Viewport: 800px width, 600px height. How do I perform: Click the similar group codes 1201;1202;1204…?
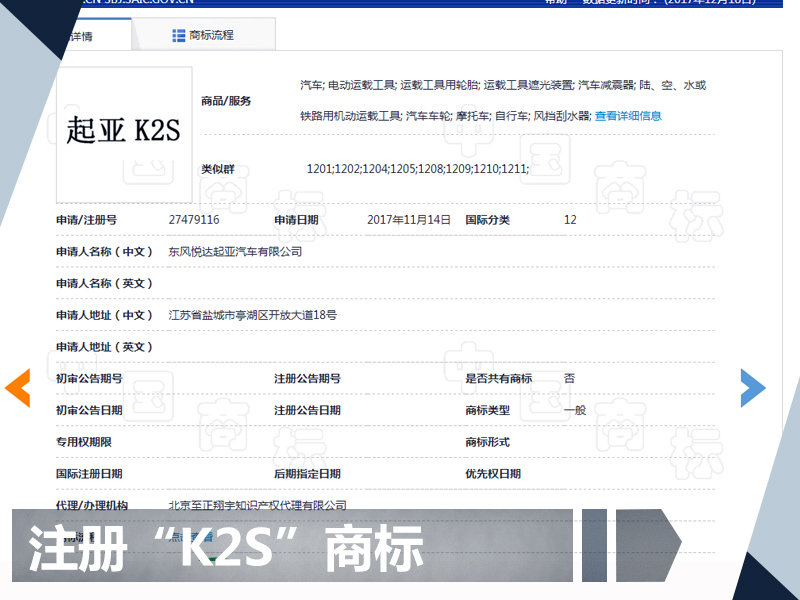[x=418, y=169]
